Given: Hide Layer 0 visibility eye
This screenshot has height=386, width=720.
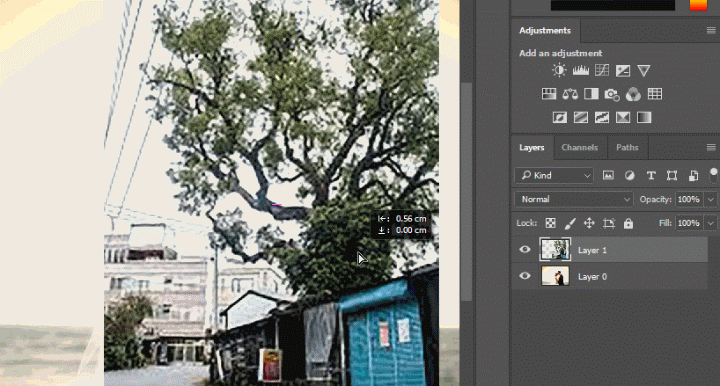Looking at the screenshot, I should point(525,276).
